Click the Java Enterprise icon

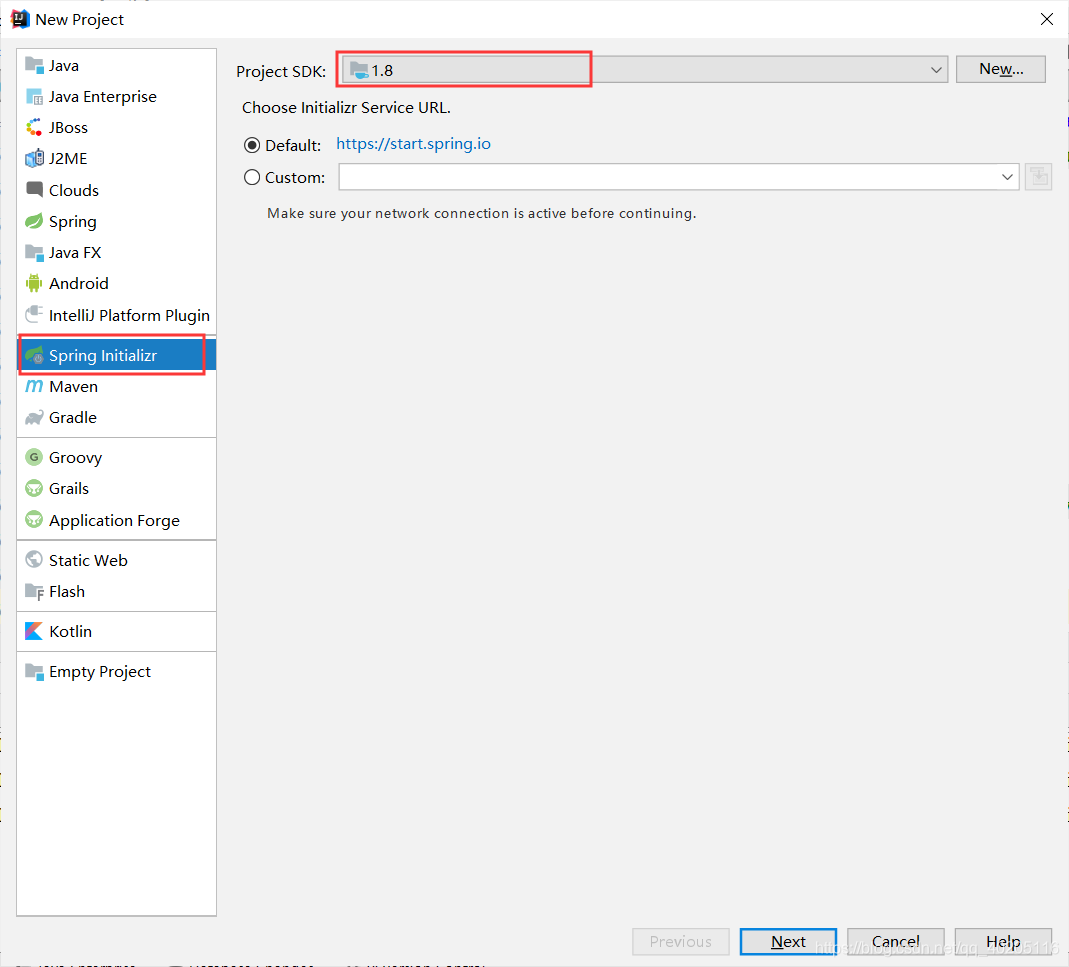[34, 97]
